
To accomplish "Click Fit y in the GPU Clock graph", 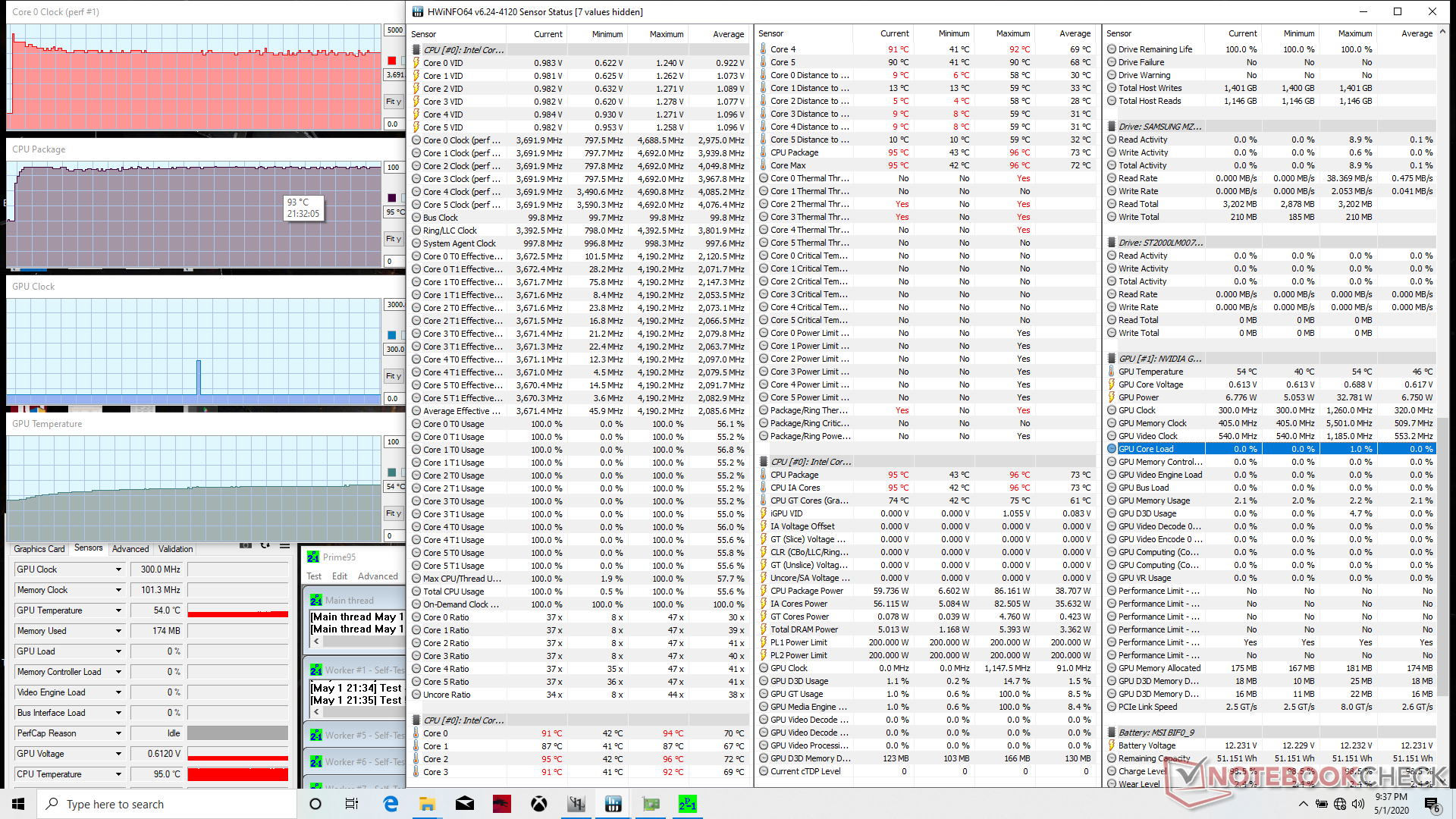I will click(394, 376).
